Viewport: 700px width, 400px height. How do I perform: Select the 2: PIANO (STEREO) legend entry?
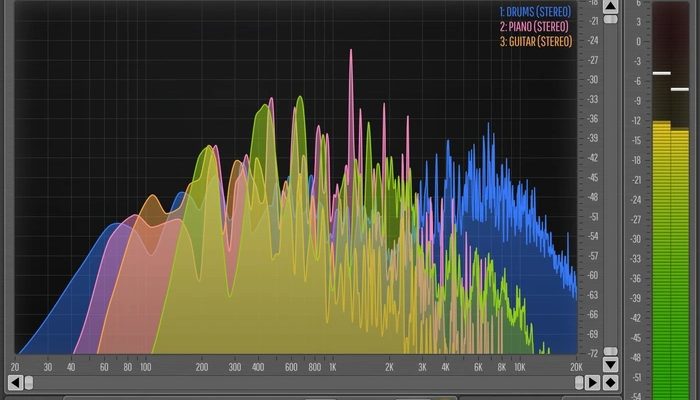(536, 27)
